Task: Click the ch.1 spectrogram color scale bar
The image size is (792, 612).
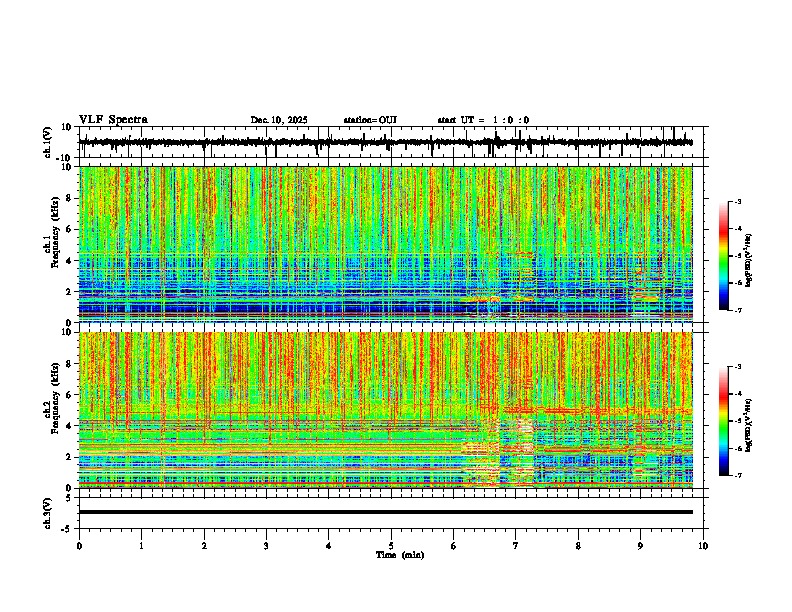Action: (x=723, y=256)
